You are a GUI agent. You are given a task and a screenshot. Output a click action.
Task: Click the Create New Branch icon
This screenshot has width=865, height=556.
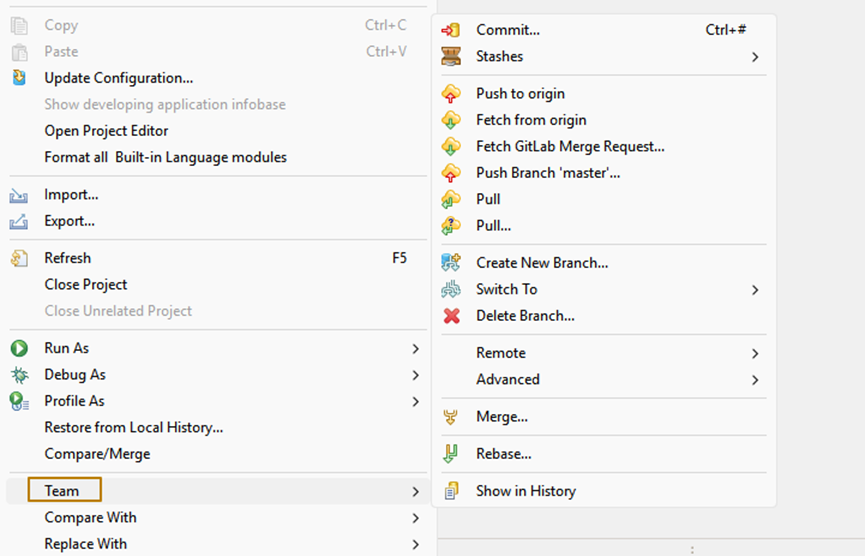coord(451,263)
